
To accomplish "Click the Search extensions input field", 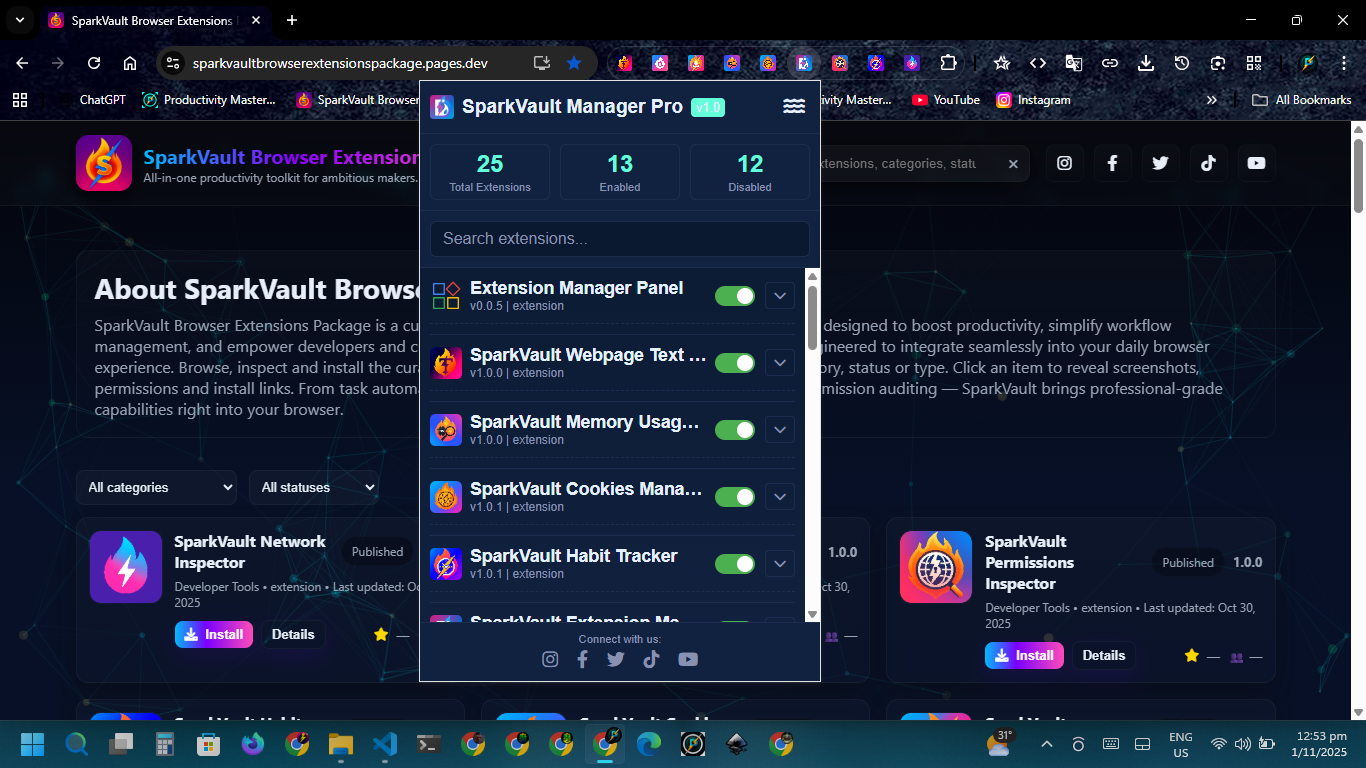I will [619, 239].
